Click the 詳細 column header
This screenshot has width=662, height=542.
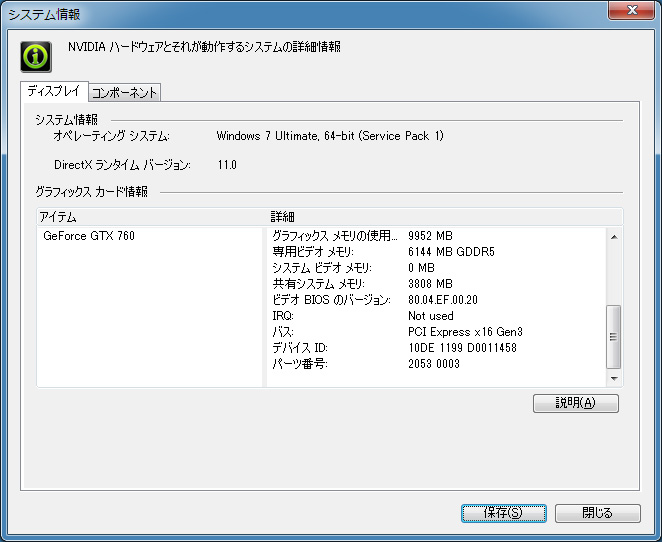click(x=445, y=217)
